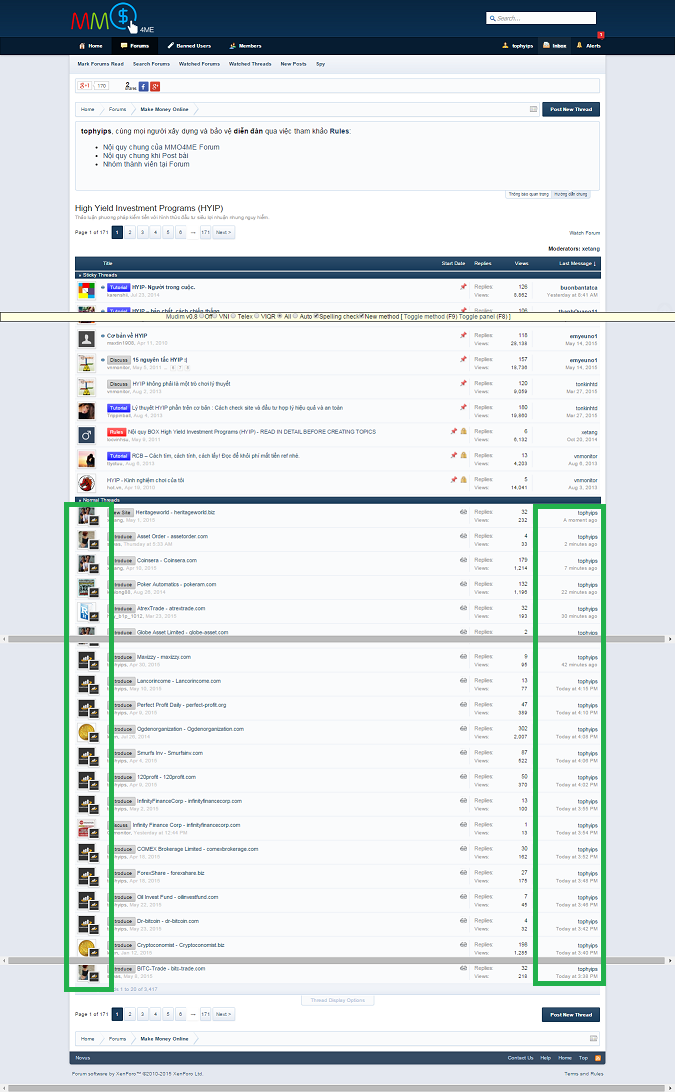This screenshot has width=675, height=1092.
Task: Click in the Search input field
Action: tap(541, 18)
